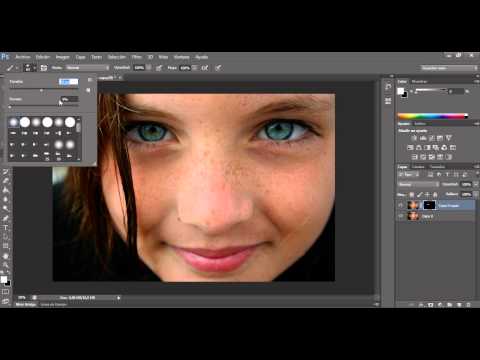Viewport: 480px width, 360px height.
Task: Toggle lock image pixels brush icon
Action: click(419, 194)
